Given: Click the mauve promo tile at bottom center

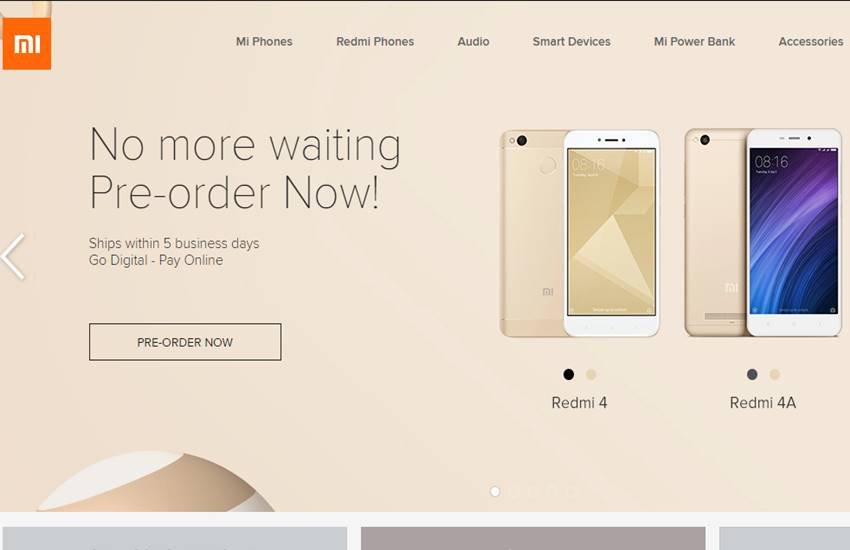Looking at the screenshot, I should pyautogui.click(x=533, y=538).
